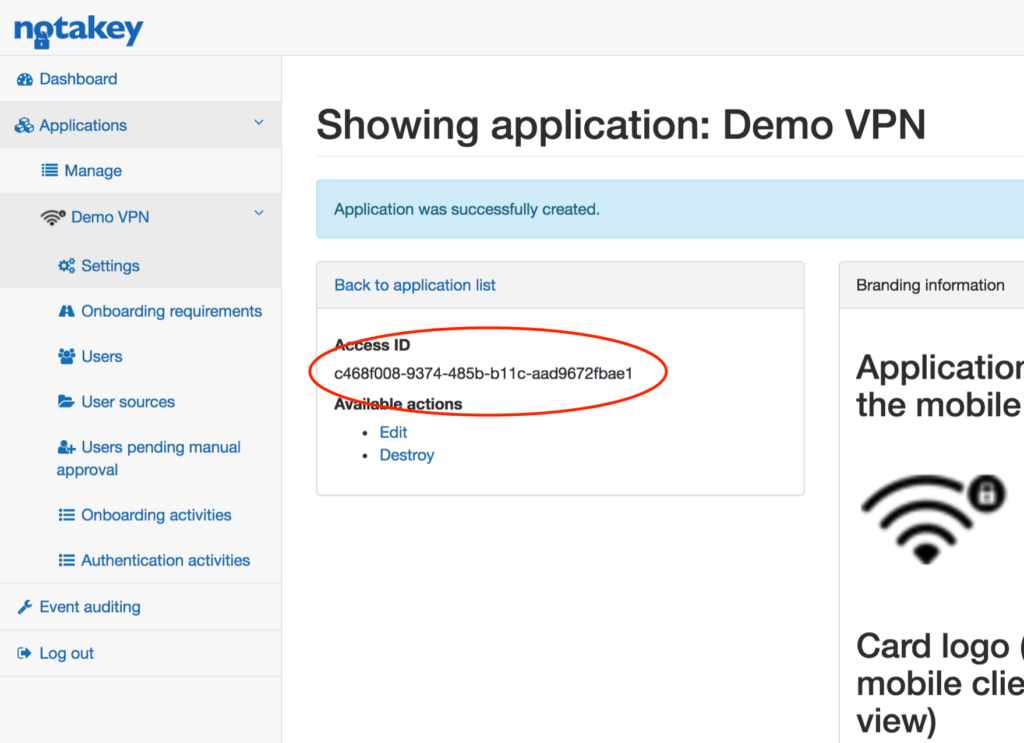Screen dimensions: 1024x743
Task: Click the User sources folder icon
Action: point(66,402)
